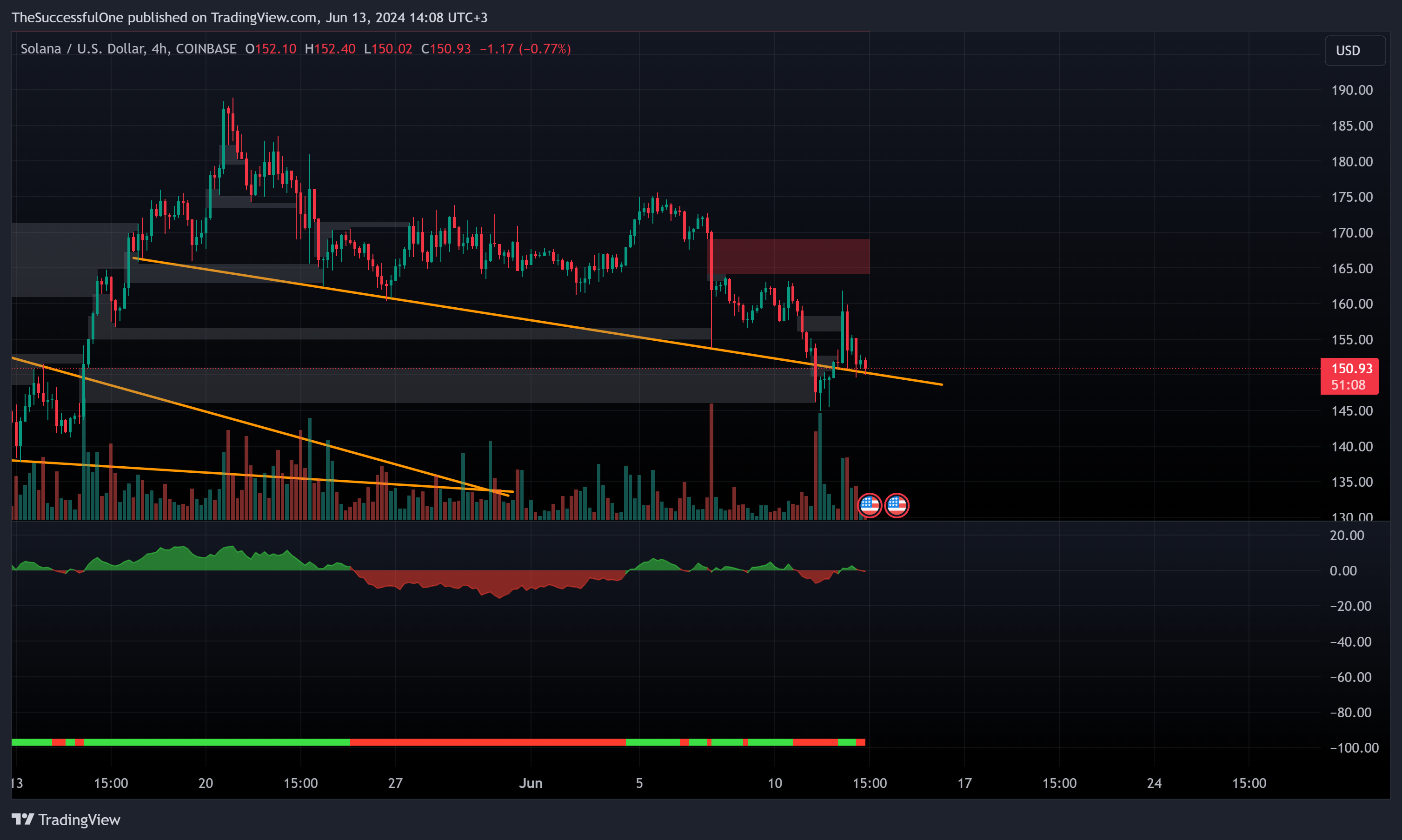Click the high value H152.40
Viewport: 1402px width, 840px height.
coord(330,49)
